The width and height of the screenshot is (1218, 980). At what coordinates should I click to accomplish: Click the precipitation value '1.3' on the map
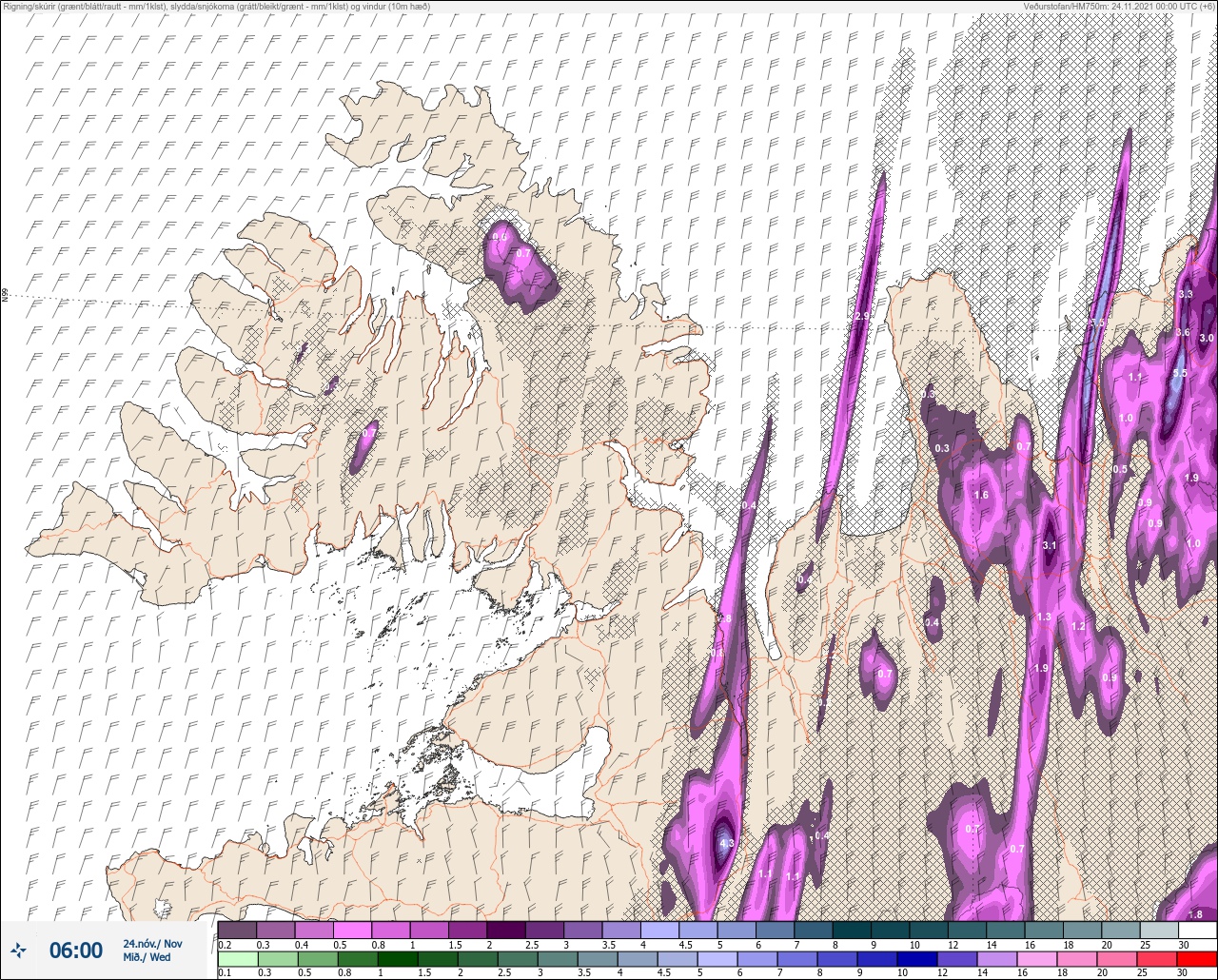click(1044, 617)
